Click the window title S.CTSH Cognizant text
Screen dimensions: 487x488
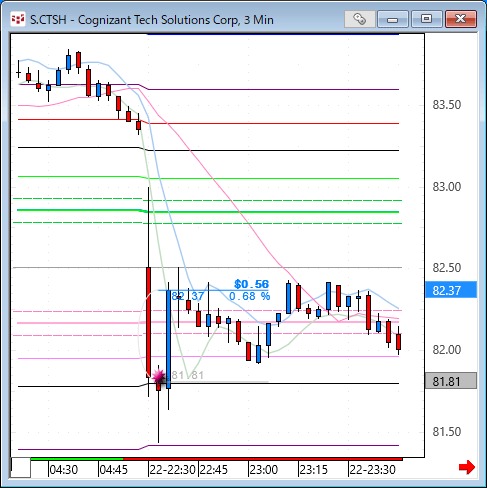[x=152, y=20]
